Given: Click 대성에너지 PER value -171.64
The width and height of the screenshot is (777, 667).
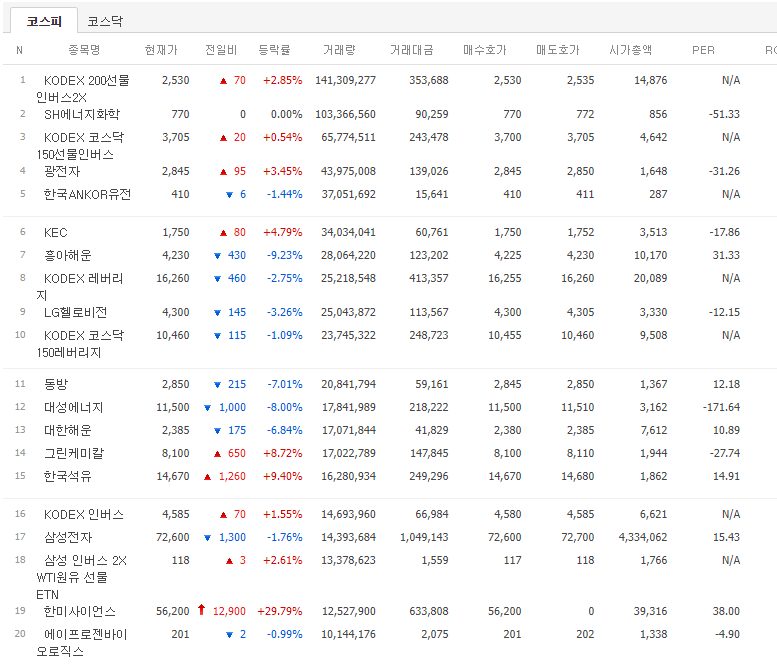Looking at the screenshot, I should pos(721,407).
